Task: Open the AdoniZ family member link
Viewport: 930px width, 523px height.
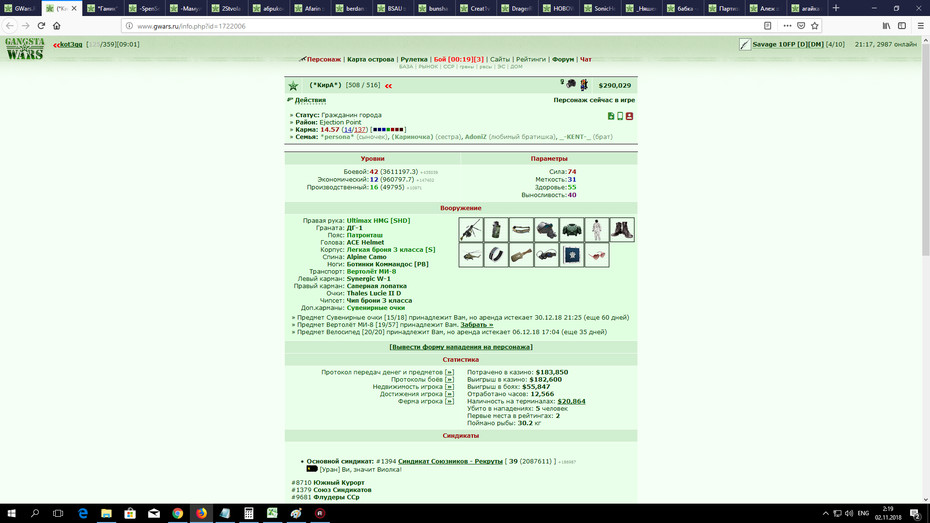Action: point(476,137)
